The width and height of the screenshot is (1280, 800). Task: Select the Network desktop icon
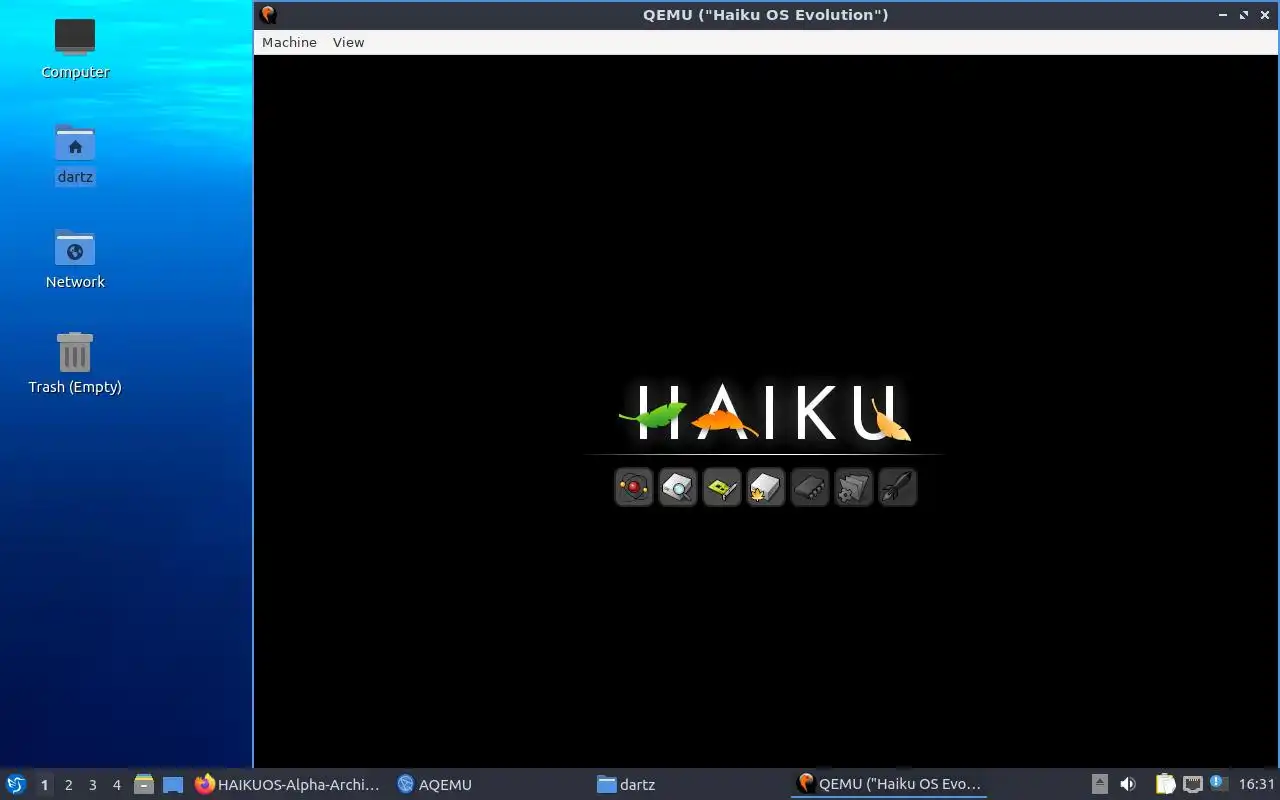(x=75, y=258)
